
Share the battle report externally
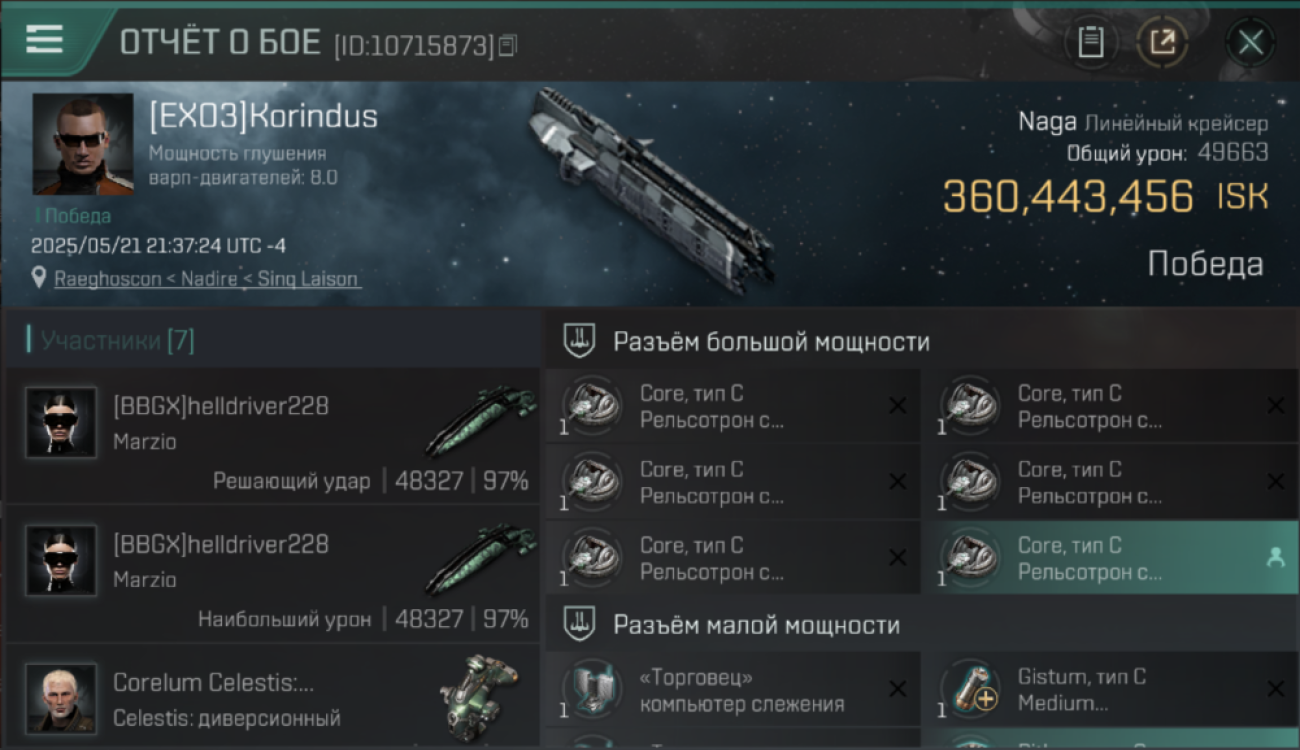[x=1162, y=43]
